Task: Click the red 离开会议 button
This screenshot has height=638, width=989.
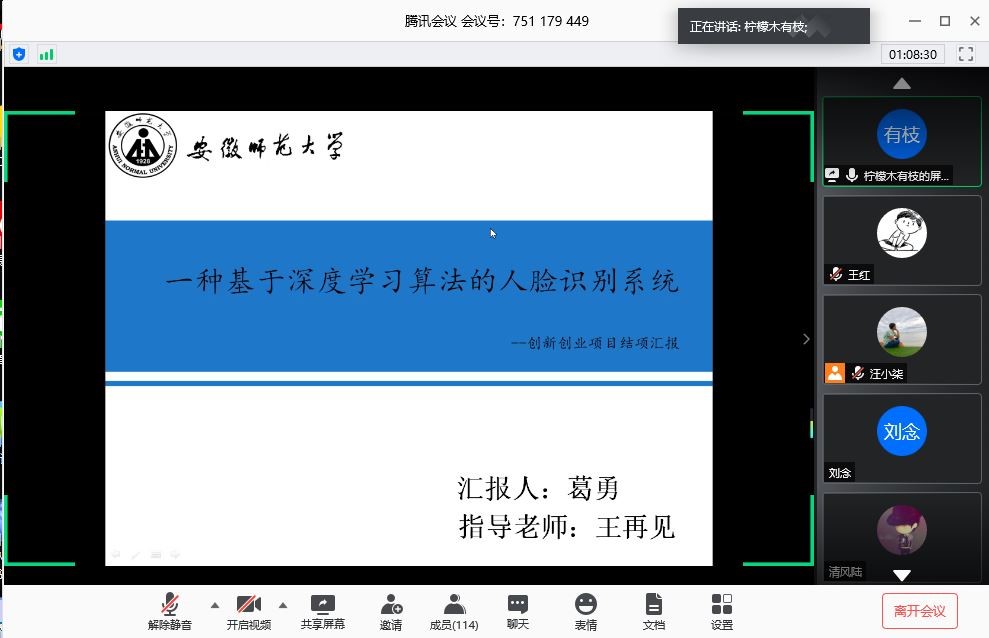Action: click(x=919, y=610)
